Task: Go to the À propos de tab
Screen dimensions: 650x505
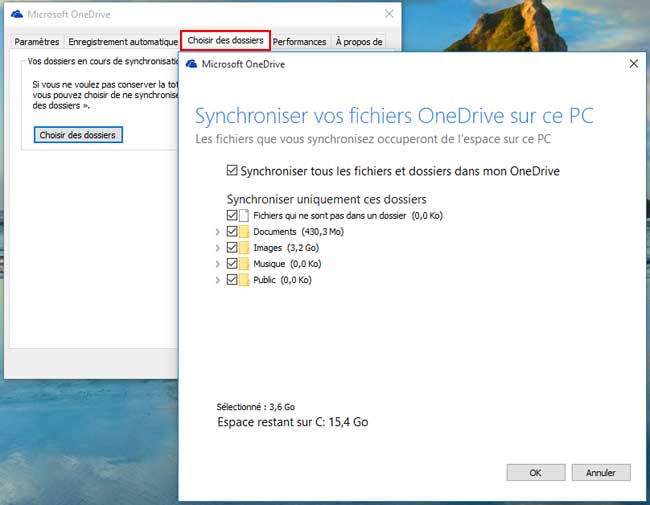Action: click(359, 42)
